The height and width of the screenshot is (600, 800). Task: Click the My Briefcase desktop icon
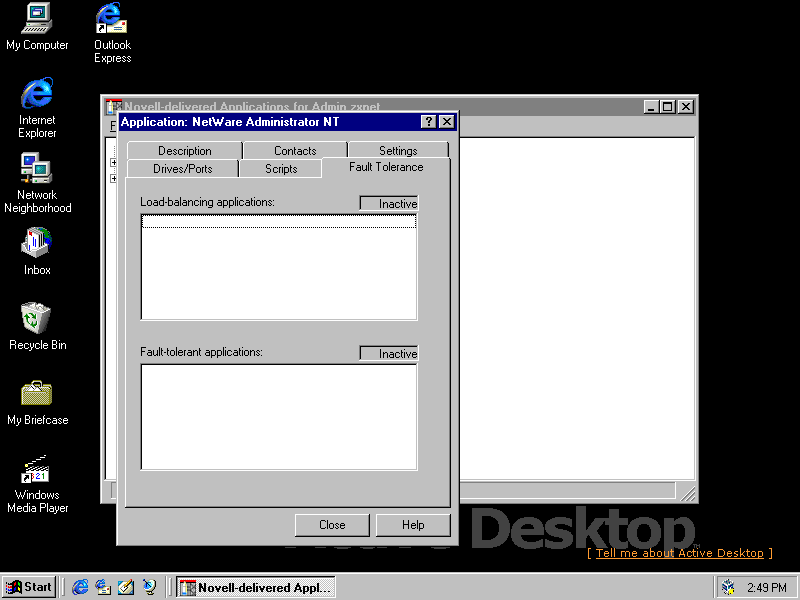coord(37,402)
